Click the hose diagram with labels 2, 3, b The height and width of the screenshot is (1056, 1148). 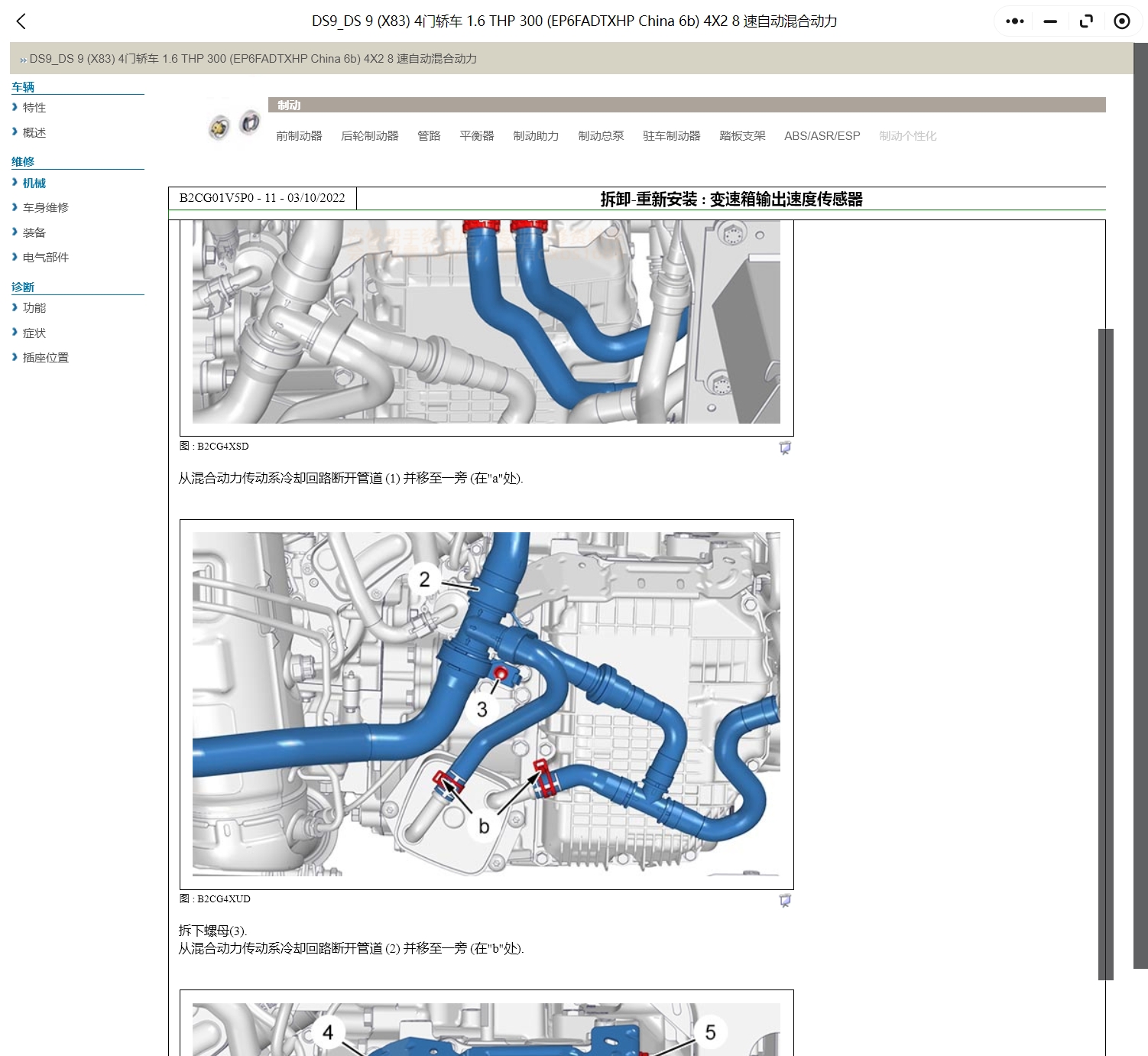click(486, 703)
